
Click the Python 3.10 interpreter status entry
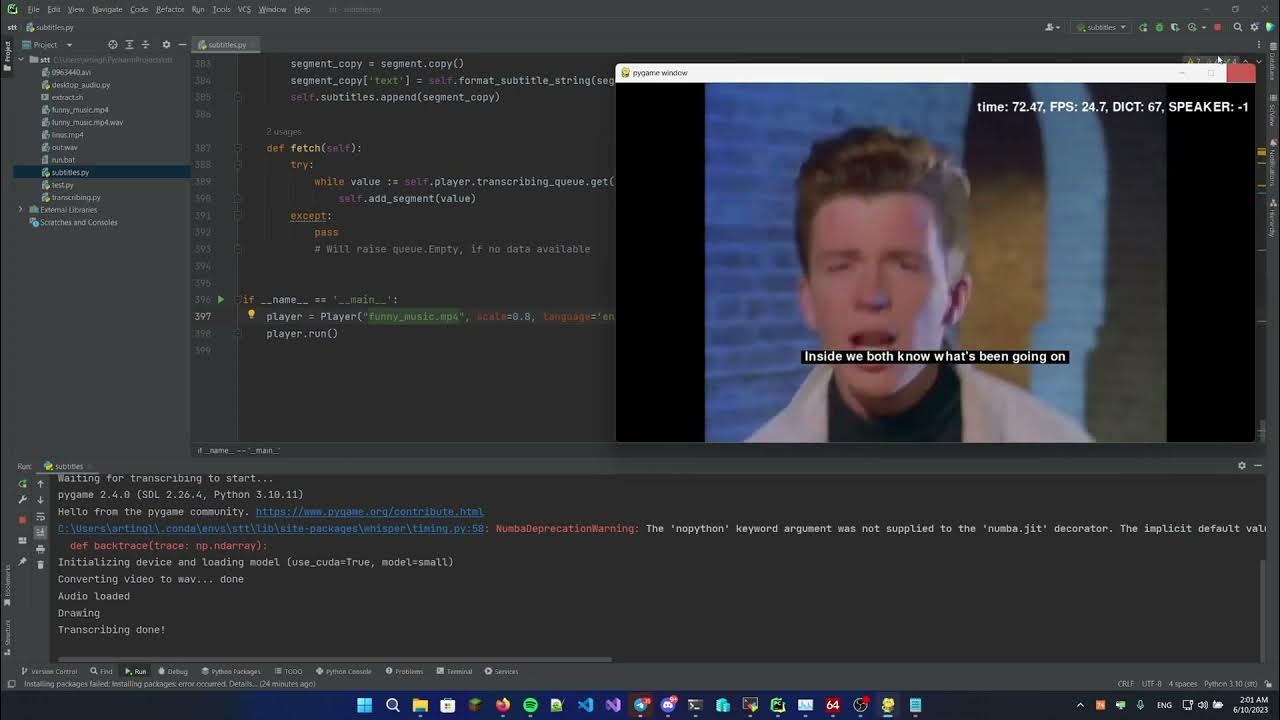point(1229,684)
